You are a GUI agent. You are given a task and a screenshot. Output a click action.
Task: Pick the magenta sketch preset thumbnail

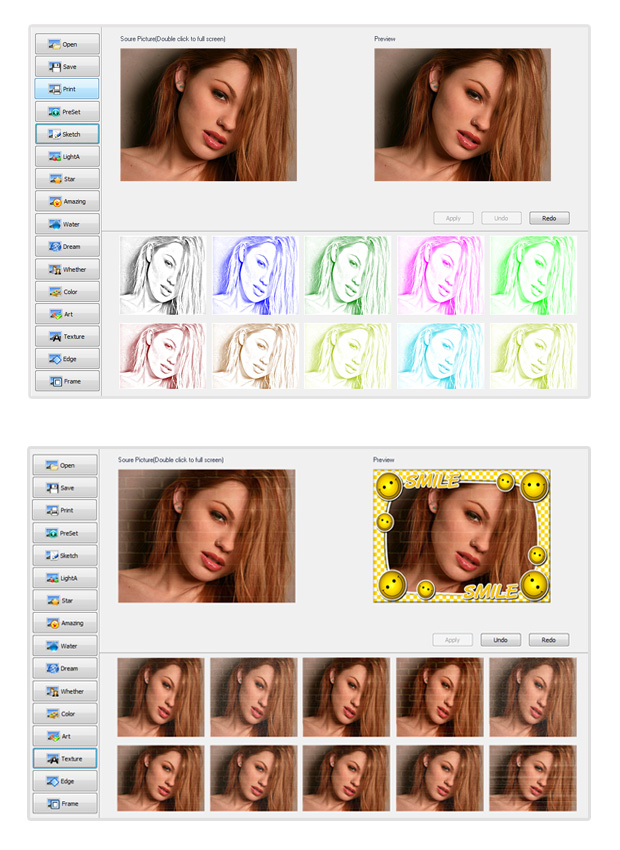[x=441, y=276]
